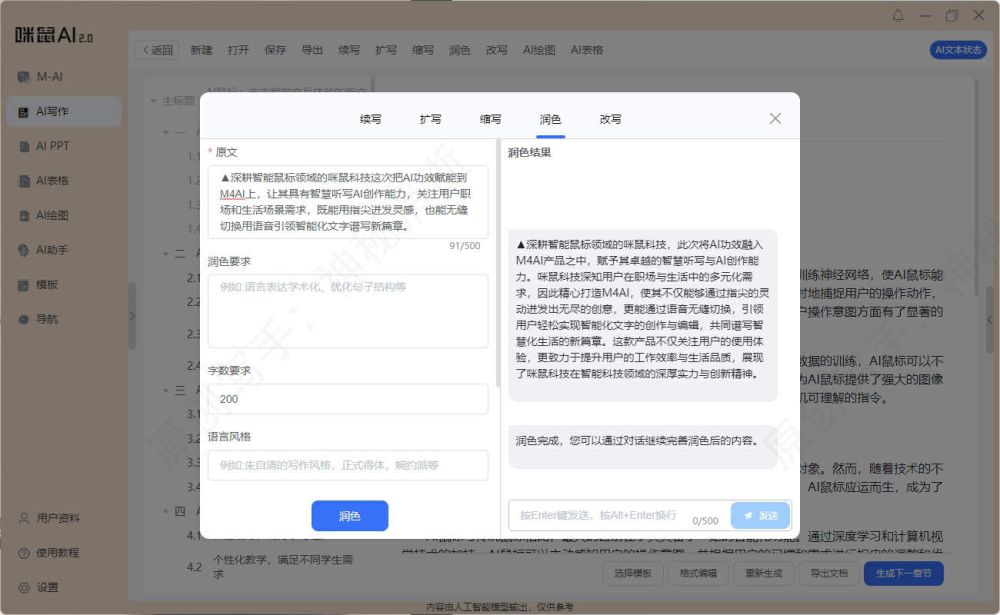The width and height of the screenshot is (1000, 615).
Task: Click 新建 in the top toolbar
Action: [x=202, y=50]
